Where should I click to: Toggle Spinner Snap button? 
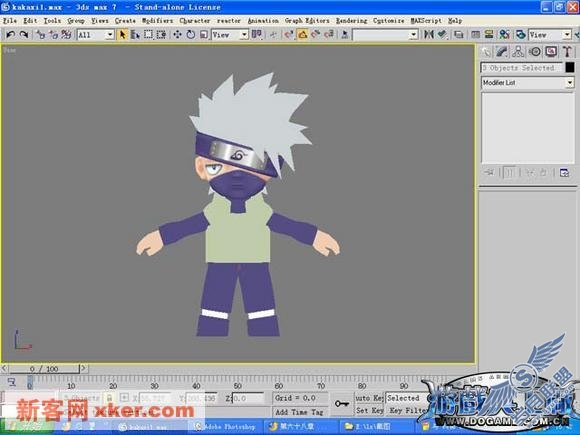(x=329, y=35)
